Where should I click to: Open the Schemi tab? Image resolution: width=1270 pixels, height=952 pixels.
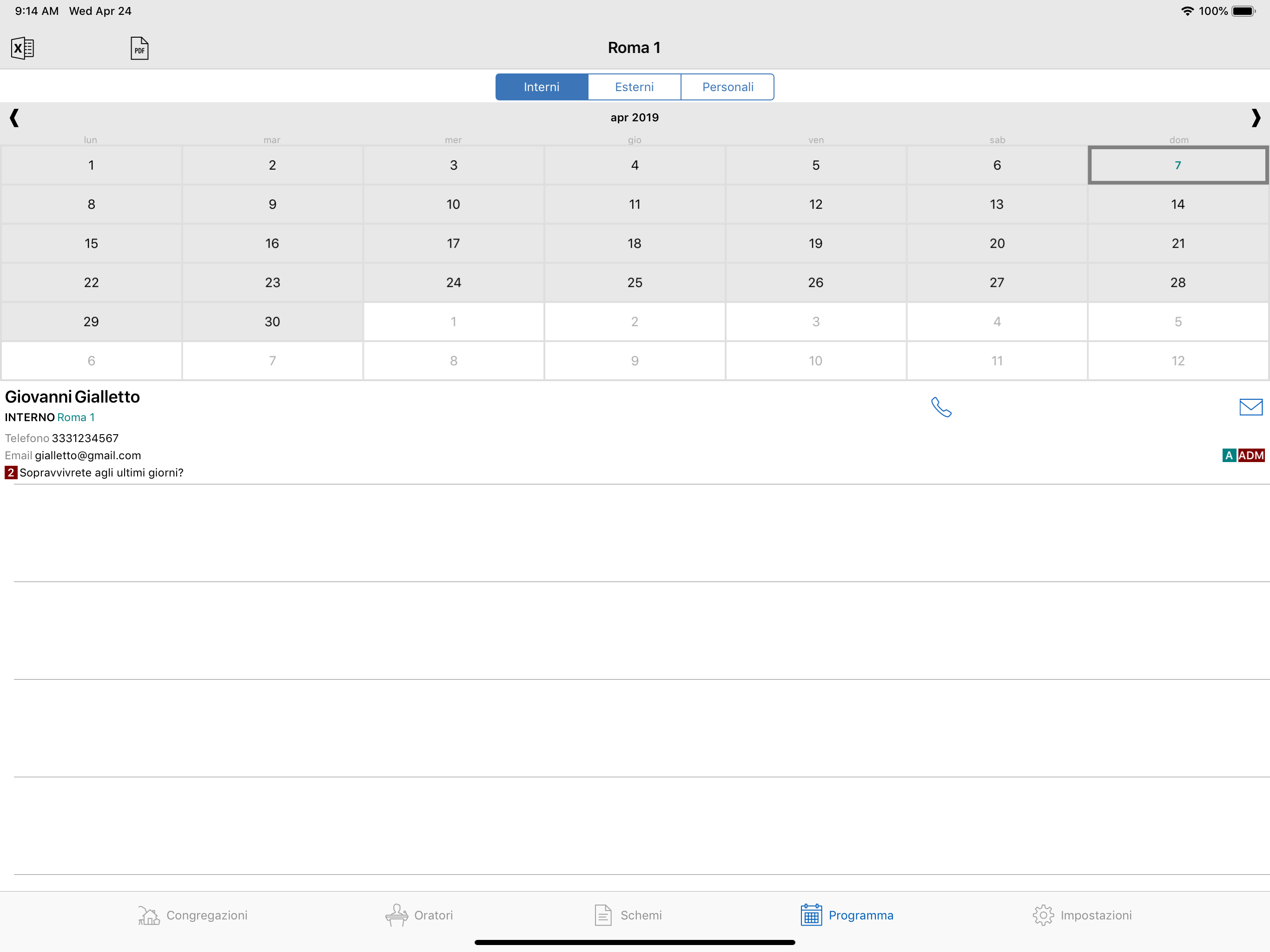click(x=628, y=915)
